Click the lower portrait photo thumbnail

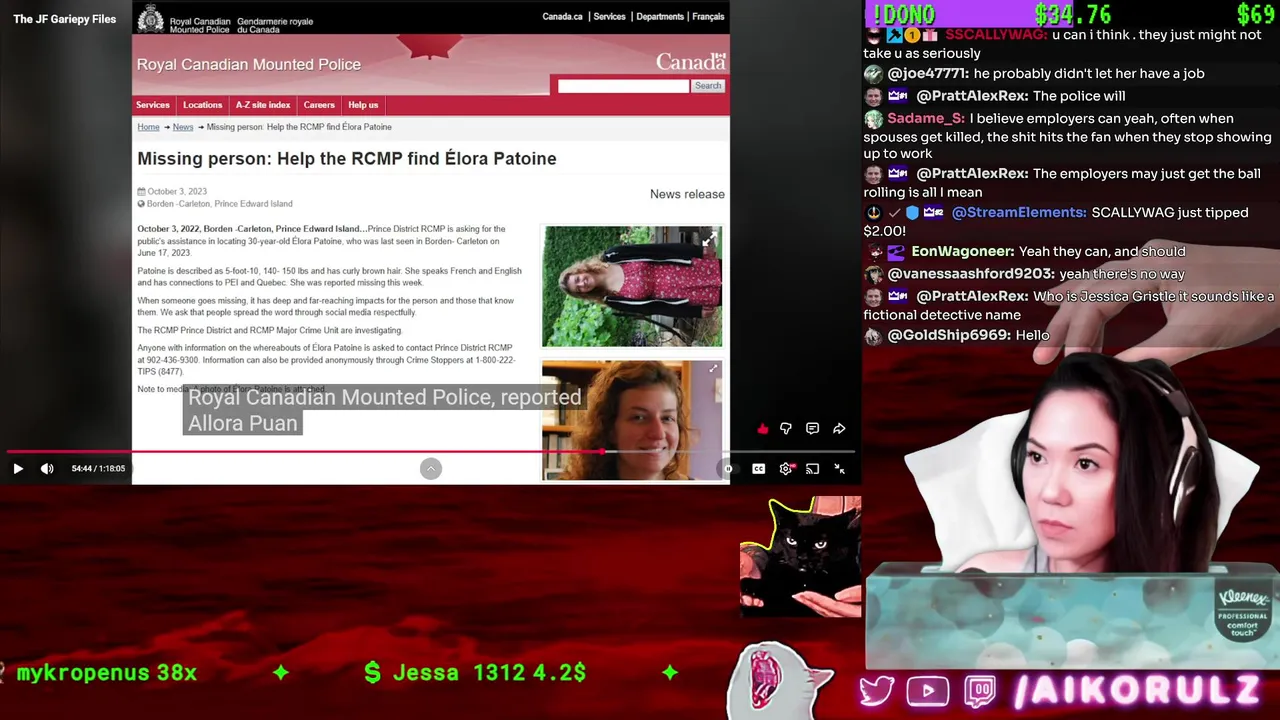[x=631, y=421]
